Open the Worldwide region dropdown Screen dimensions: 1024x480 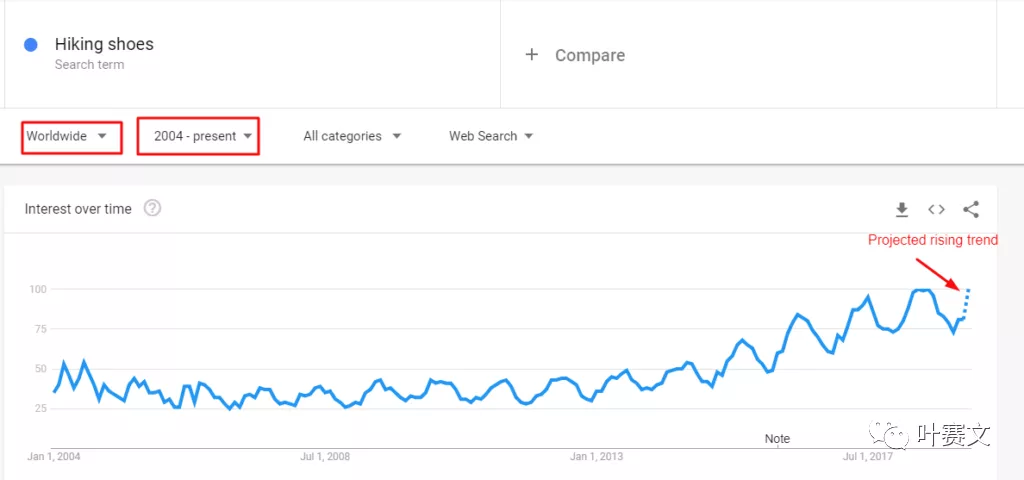coord(71,136)
